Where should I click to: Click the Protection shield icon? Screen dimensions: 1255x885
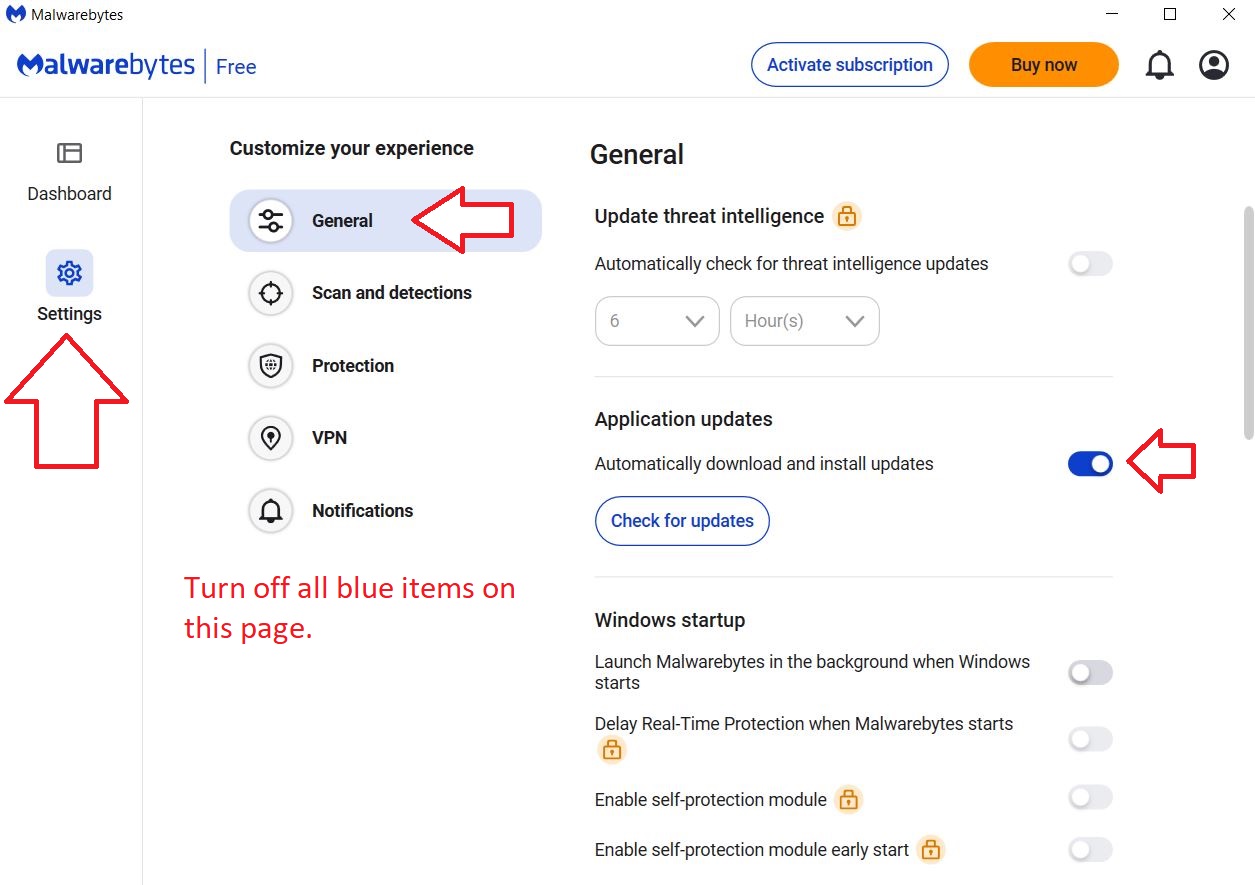click(x=271, y=366)
